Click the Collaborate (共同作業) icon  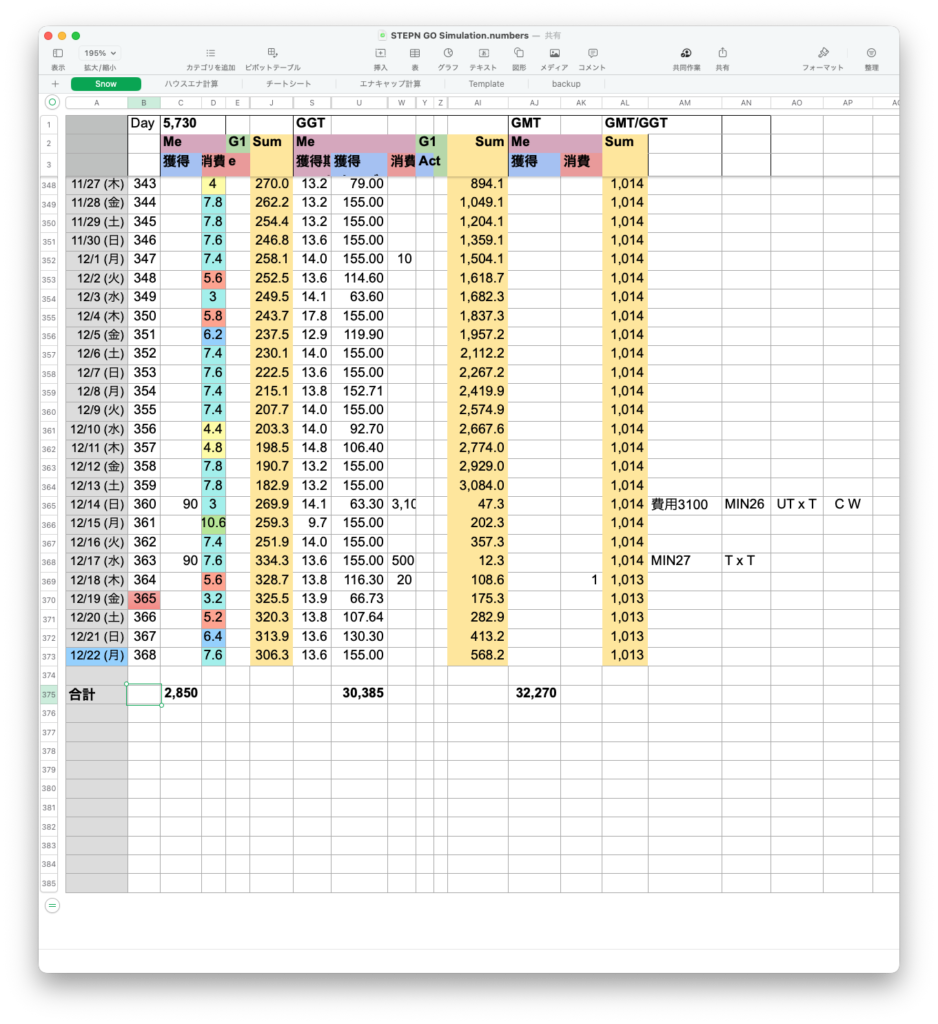tap(685, 53)
